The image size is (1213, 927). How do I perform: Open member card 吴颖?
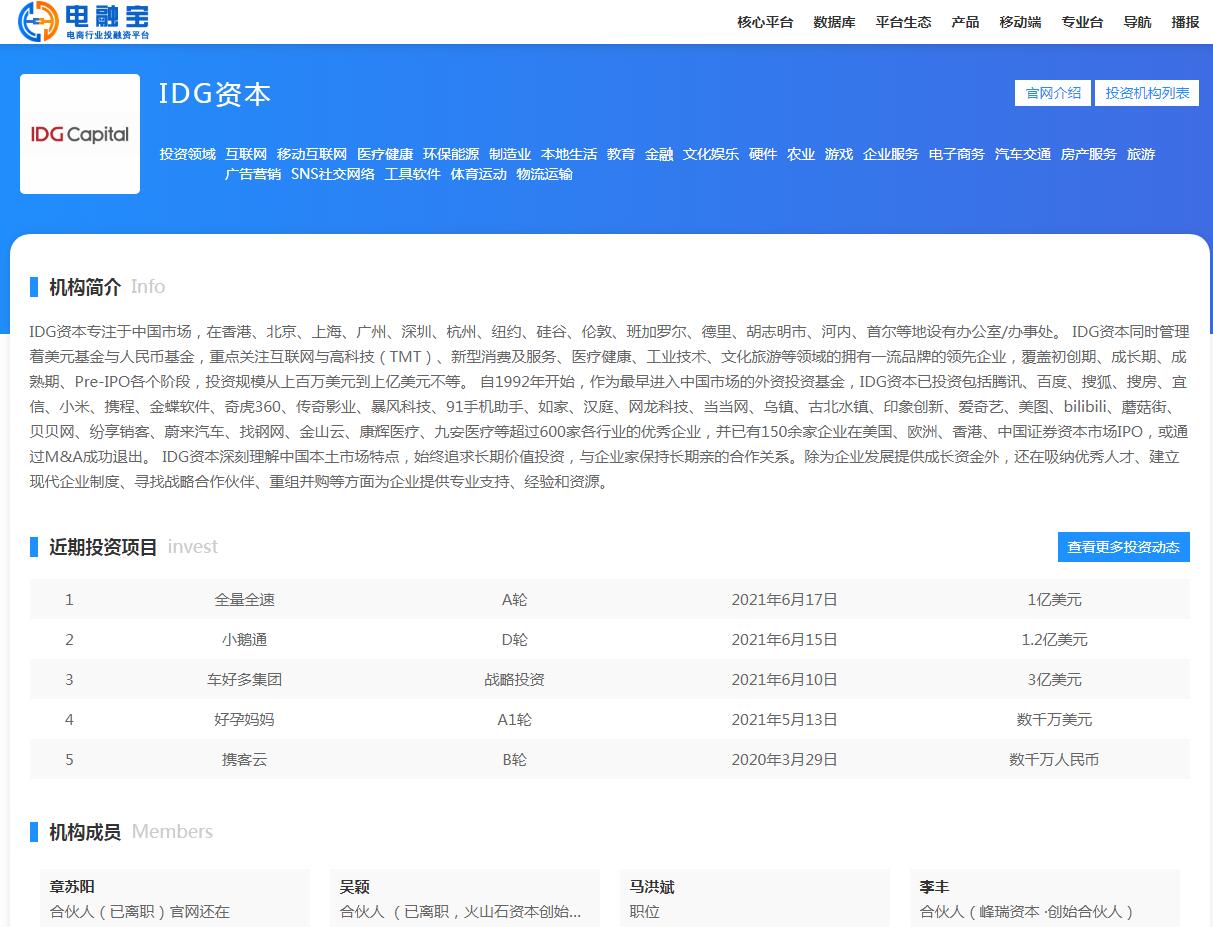465,898
